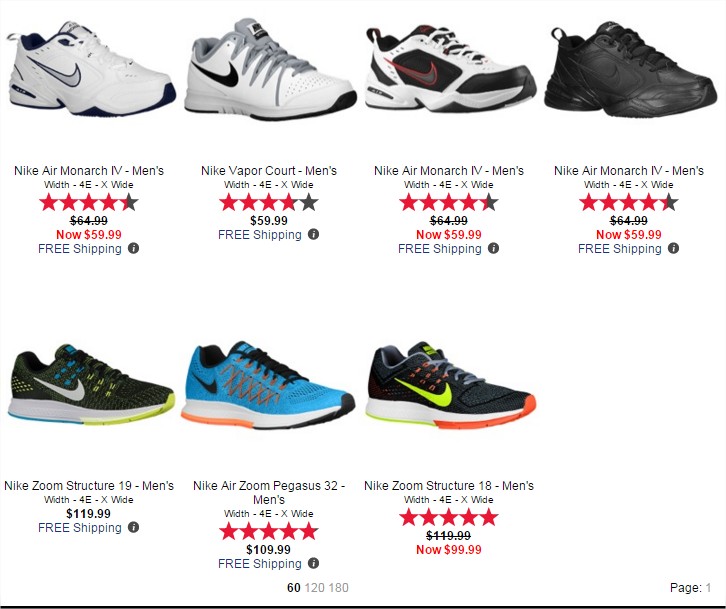The image size is (726, 609).
Task: Open shipping info for white/black Air Monarch IV
Action: 494,248
